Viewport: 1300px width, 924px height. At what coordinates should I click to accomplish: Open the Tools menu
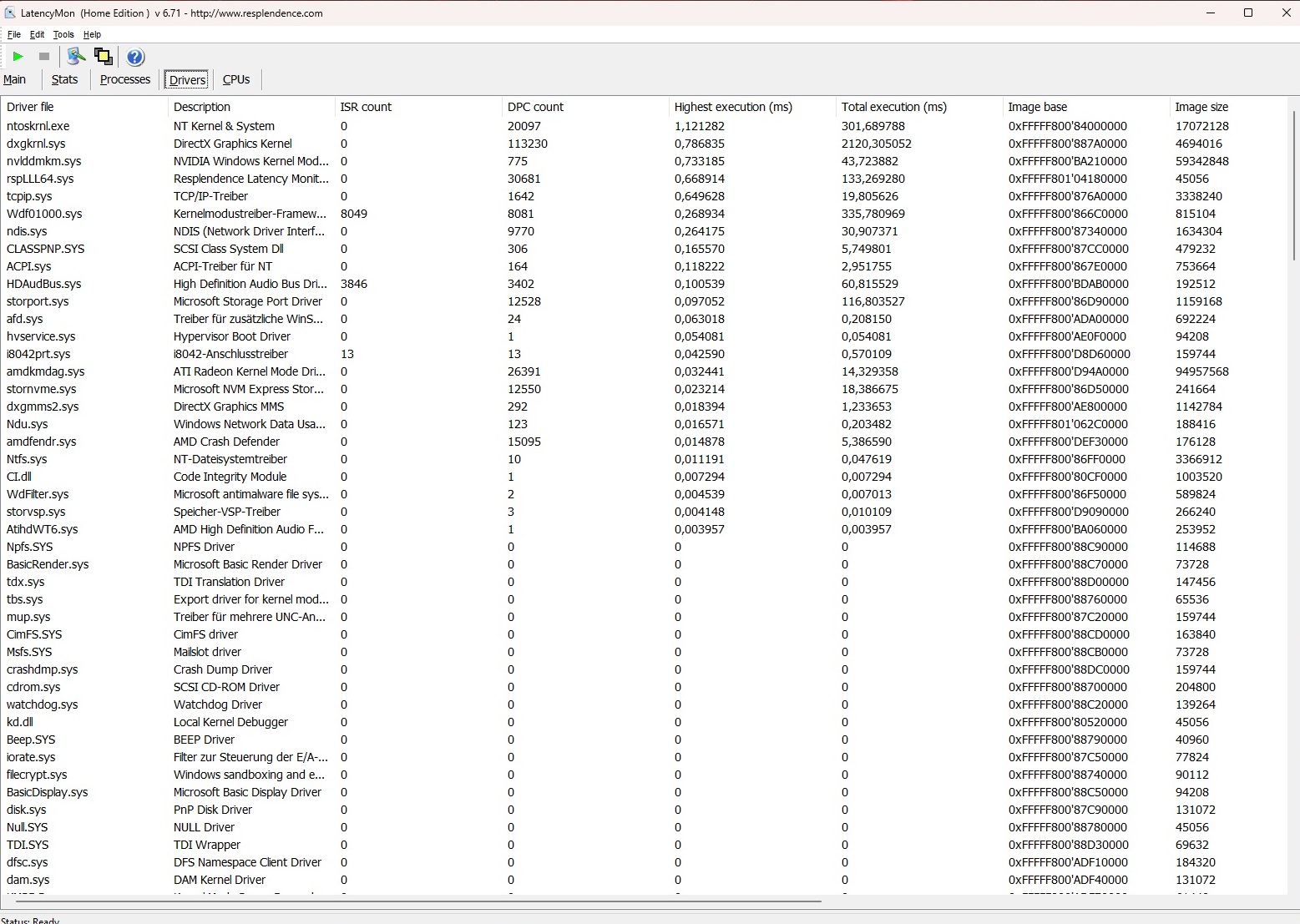pos(63,34)
